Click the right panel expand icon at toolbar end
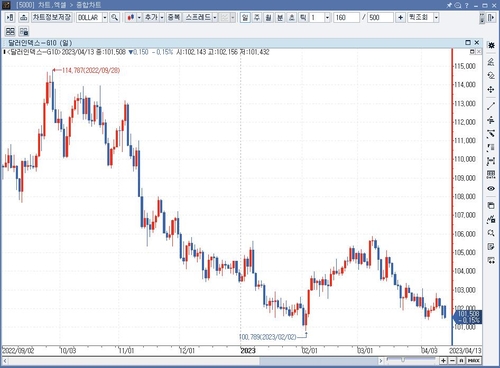 [491, 17]
